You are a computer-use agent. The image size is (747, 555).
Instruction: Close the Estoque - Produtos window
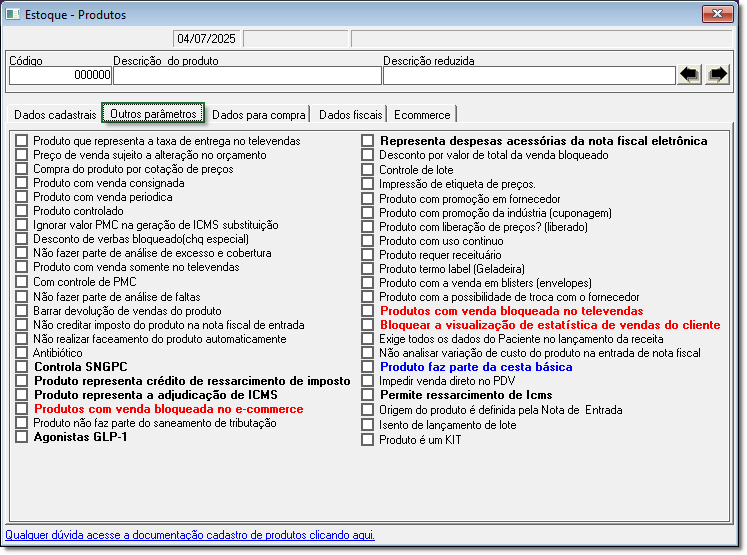pyautogui.click(x=717, y=14)
